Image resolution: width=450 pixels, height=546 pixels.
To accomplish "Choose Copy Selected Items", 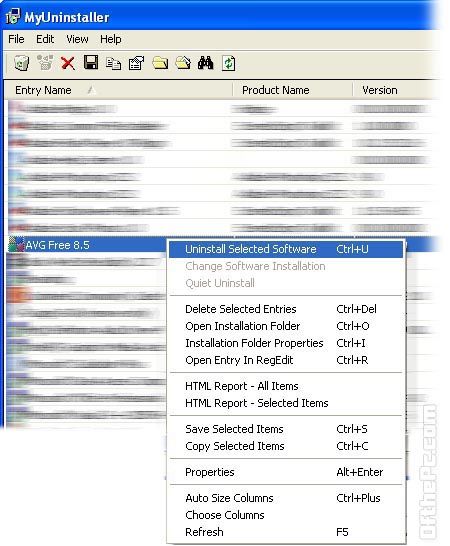I will 286,446.
